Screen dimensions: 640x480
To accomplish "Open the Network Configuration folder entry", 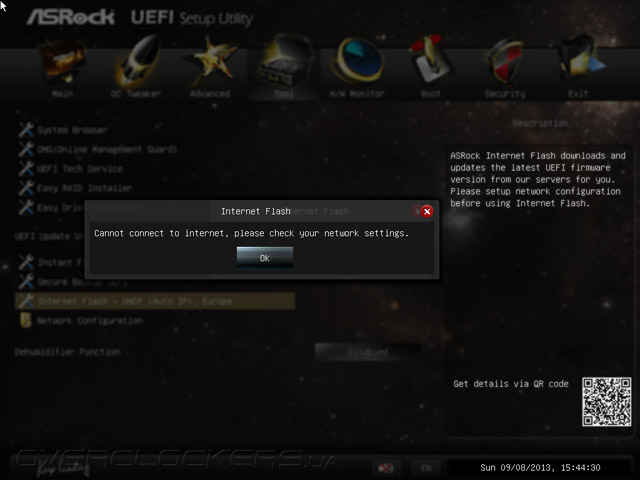I will coord(81,321).
